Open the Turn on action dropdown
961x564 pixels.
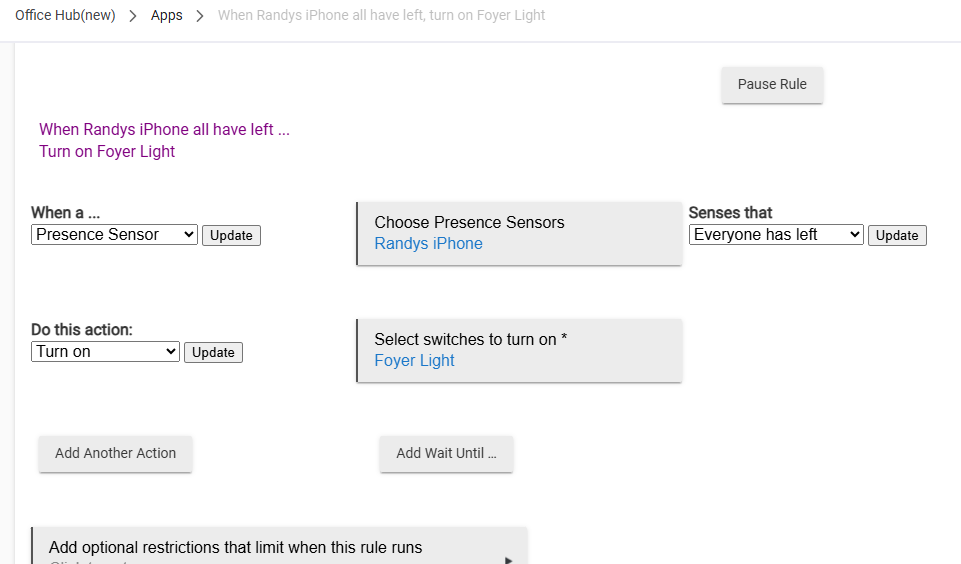105,352
